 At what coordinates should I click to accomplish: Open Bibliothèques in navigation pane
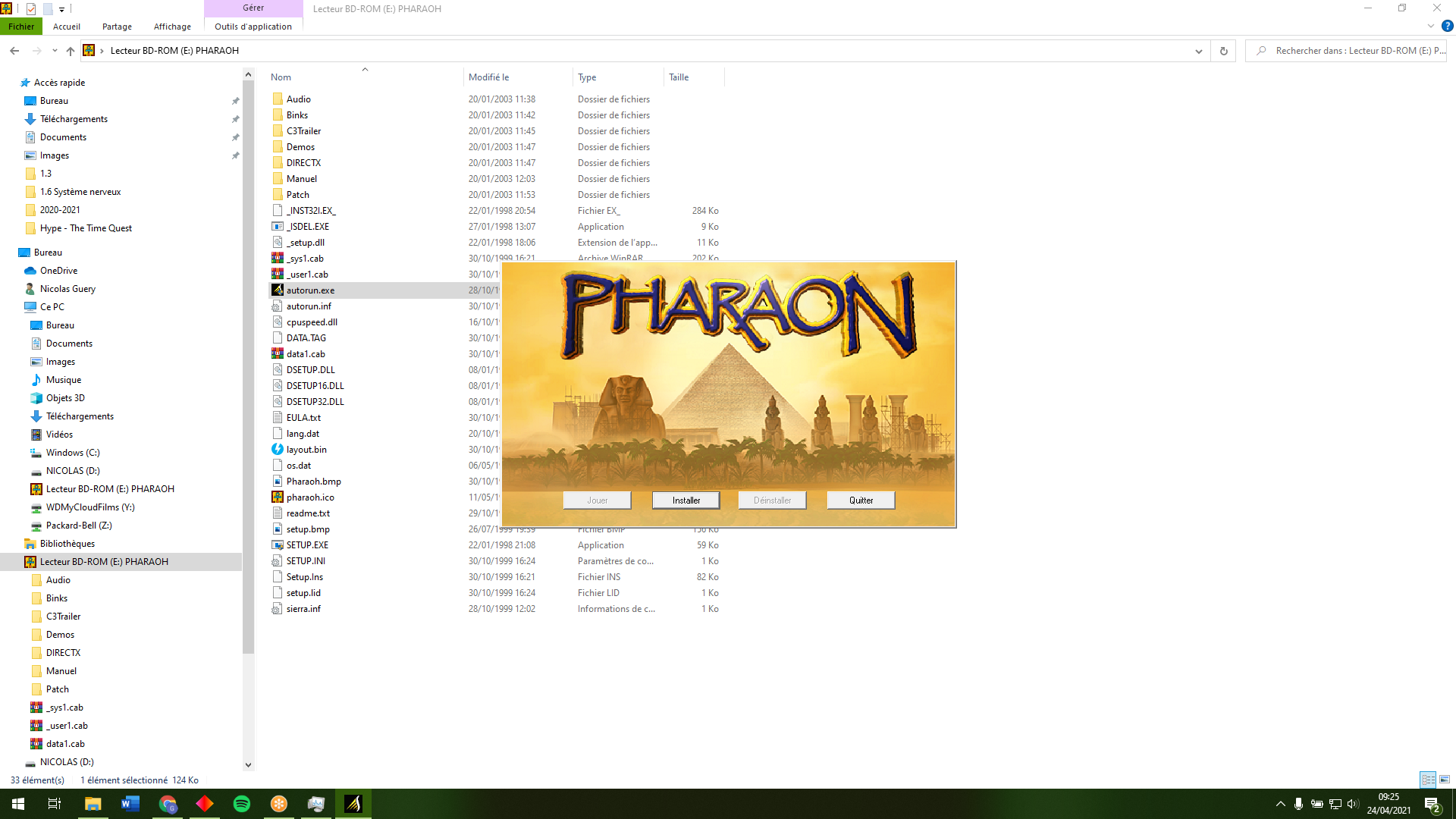pos(67,544)
